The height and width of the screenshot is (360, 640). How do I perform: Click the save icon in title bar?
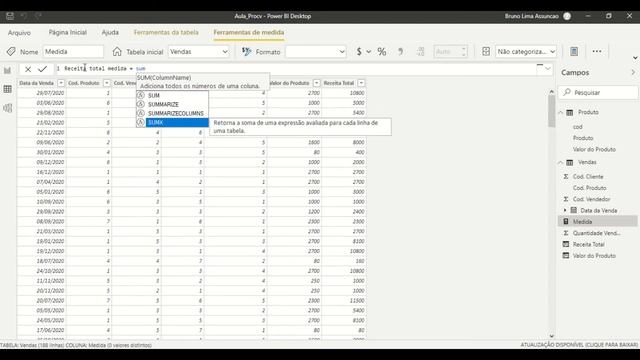pyautogui.click(x=10, y=16)
